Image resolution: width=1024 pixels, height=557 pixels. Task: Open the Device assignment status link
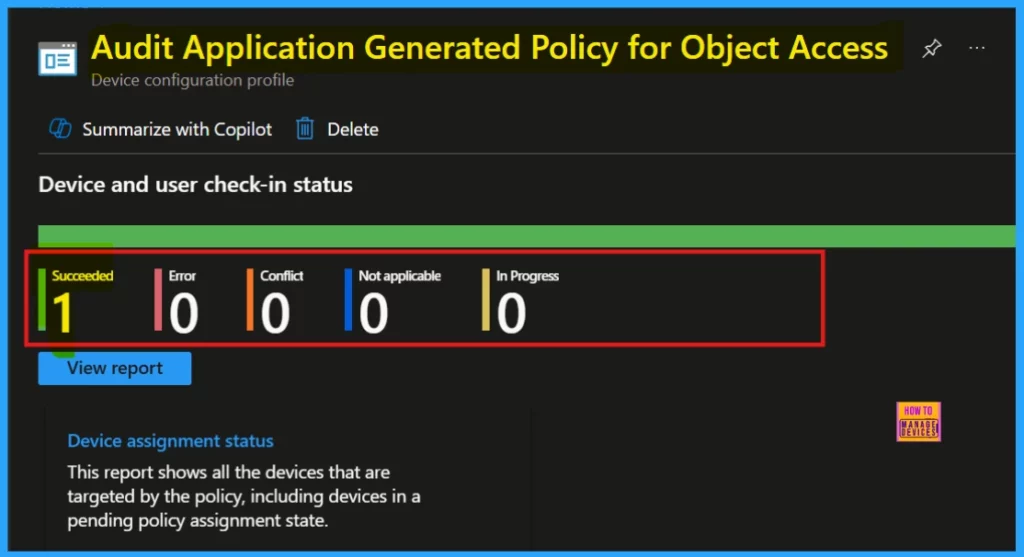click(x=170, y=441)
